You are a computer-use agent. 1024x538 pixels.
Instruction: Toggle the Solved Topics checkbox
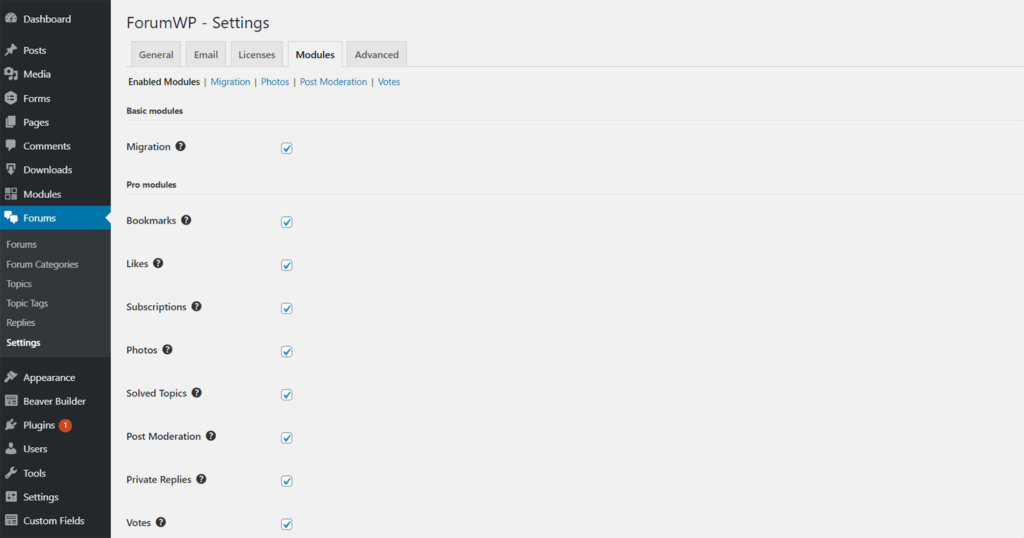click(287, 394)
